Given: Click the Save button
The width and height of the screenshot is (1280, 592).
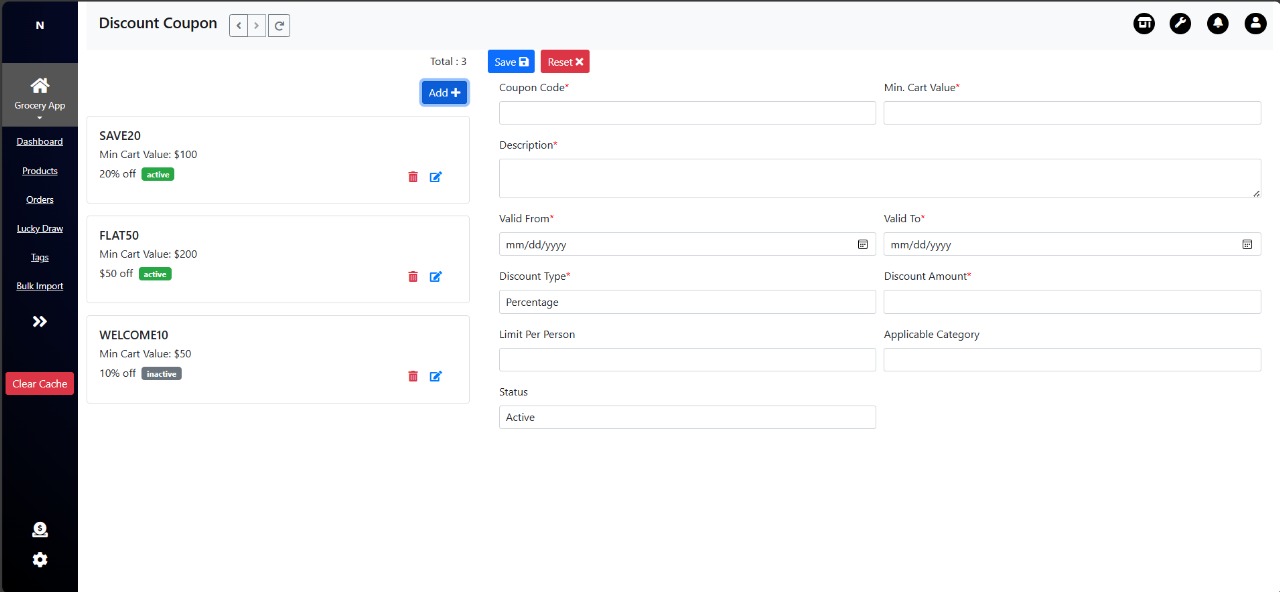Looking at the screenshot, I should tap(511, 62).
